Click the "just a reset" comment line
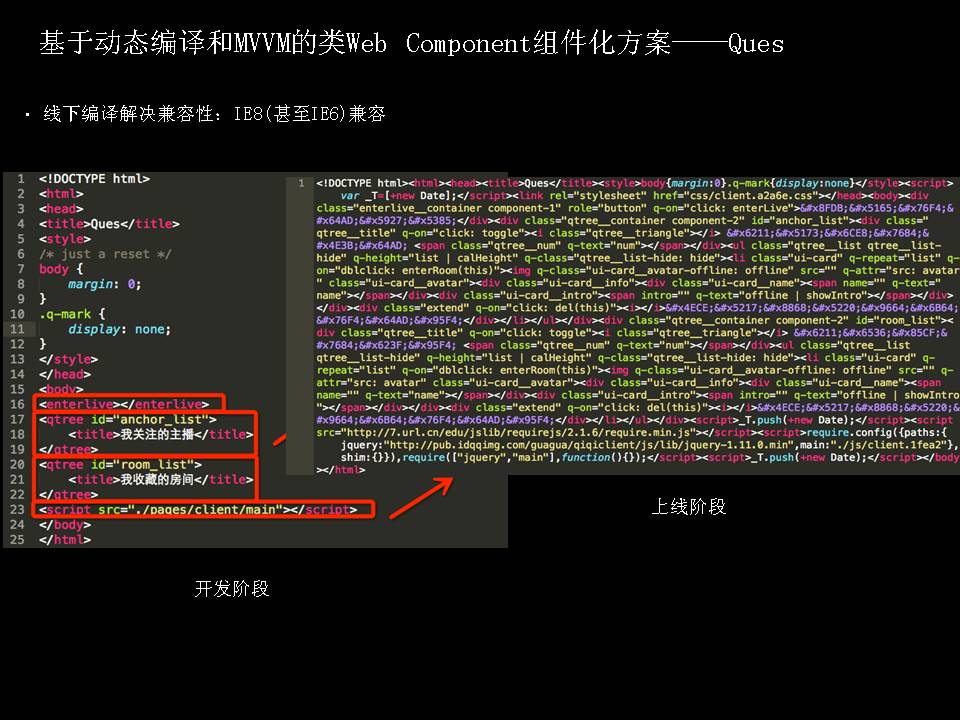Image resolution: width=960 pixels, height=720 pixels. (105, 254)
